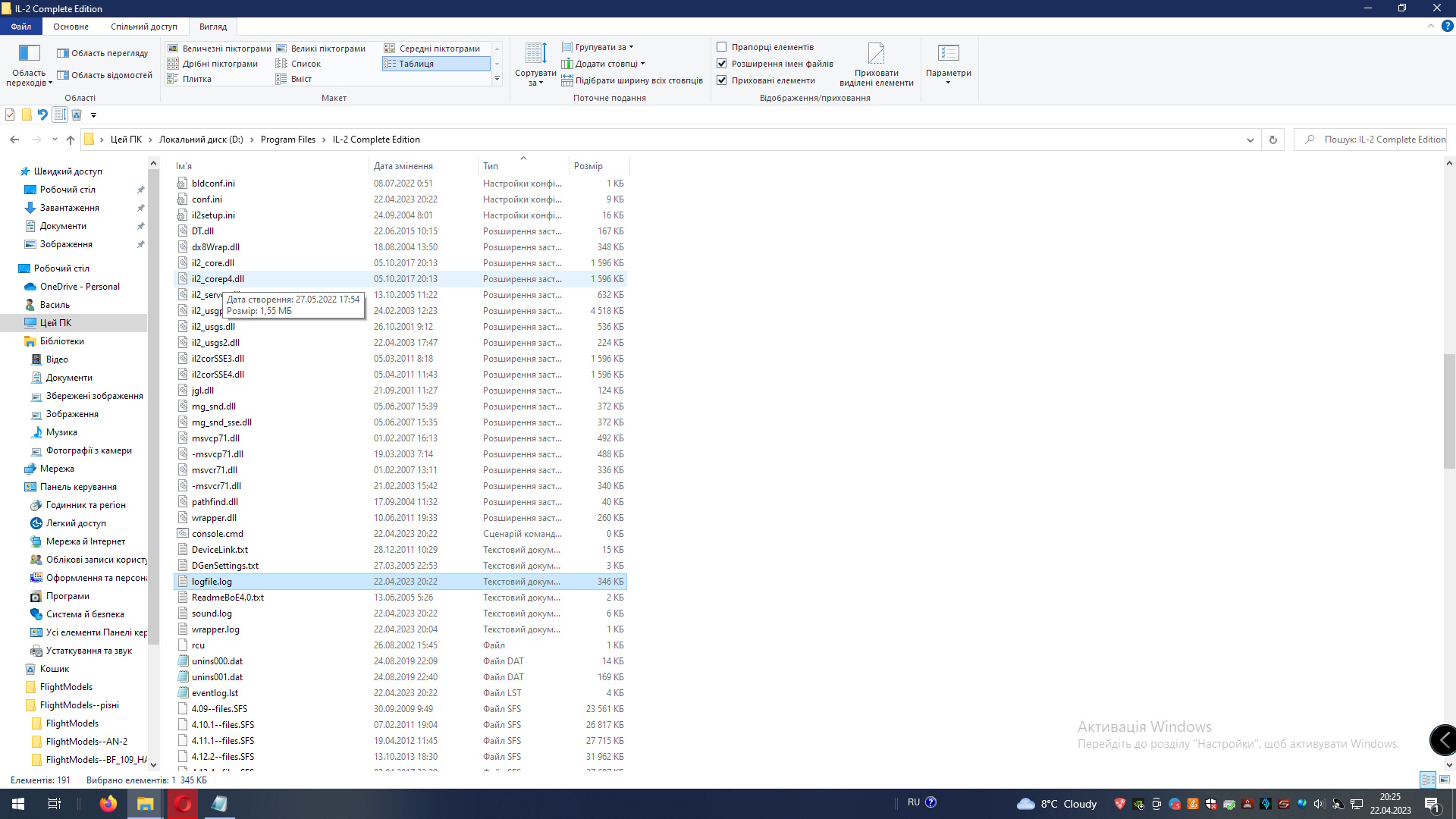1456x819 pixels.
Task: Open Firefox from the taskbar
Action: 108,804
